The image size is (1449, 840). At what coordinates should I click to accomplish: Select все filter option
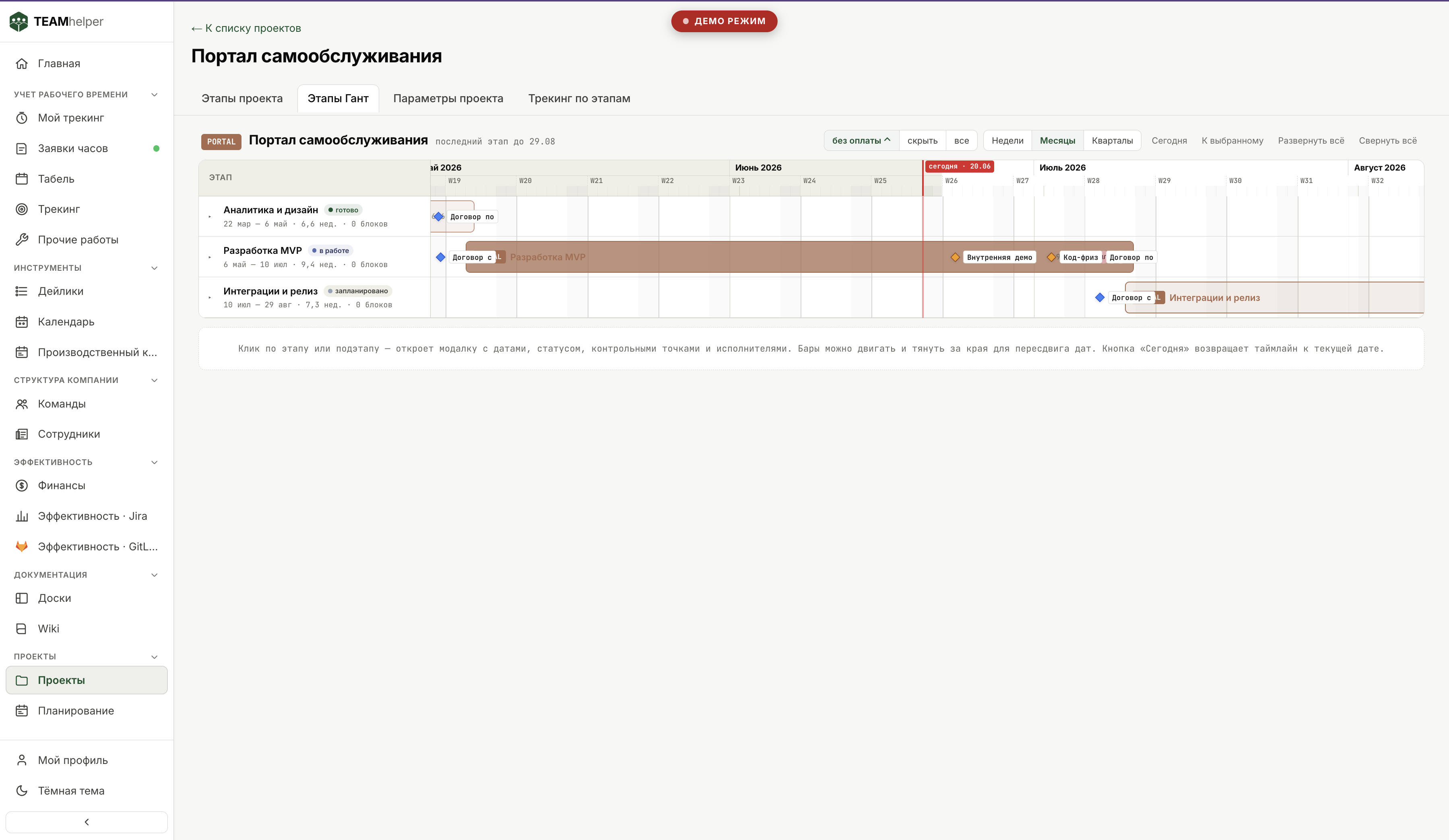pos(962,141)
